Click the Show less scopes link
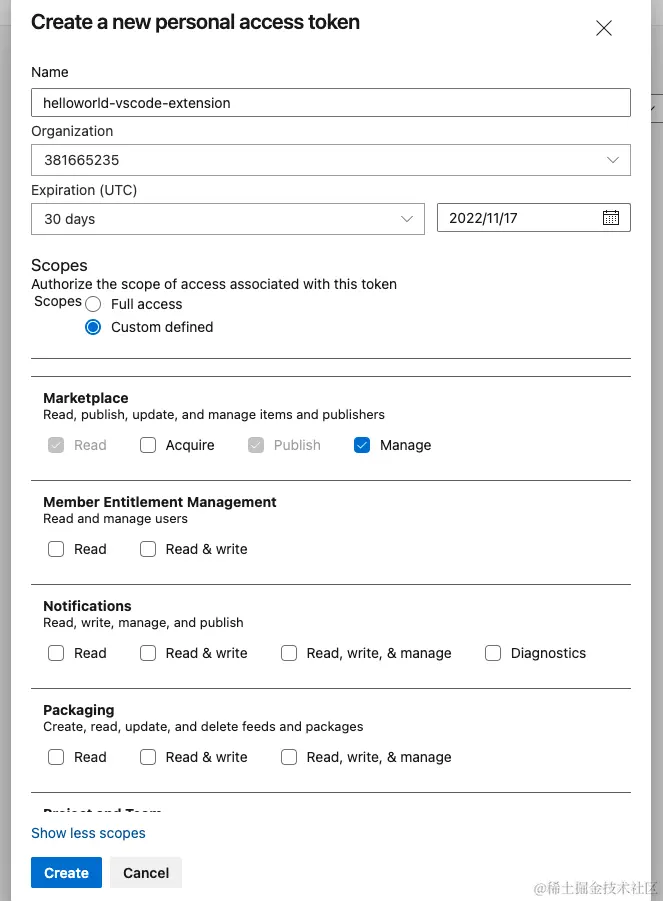The width and height of the screenshot is (663, 901). (x=88, y=833)
